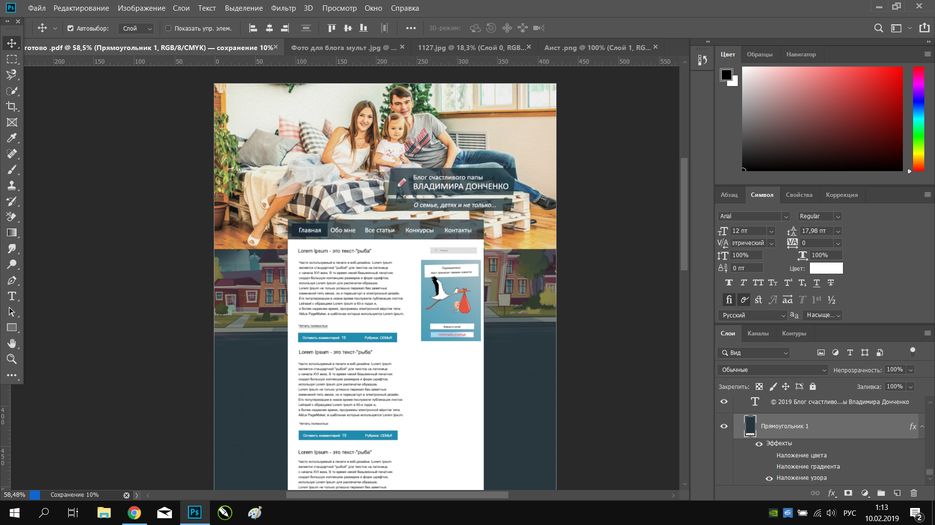Delete layer with trash icon
Image resolution: width=935 pixels, height=525 pixels.
tap(914, 493)
